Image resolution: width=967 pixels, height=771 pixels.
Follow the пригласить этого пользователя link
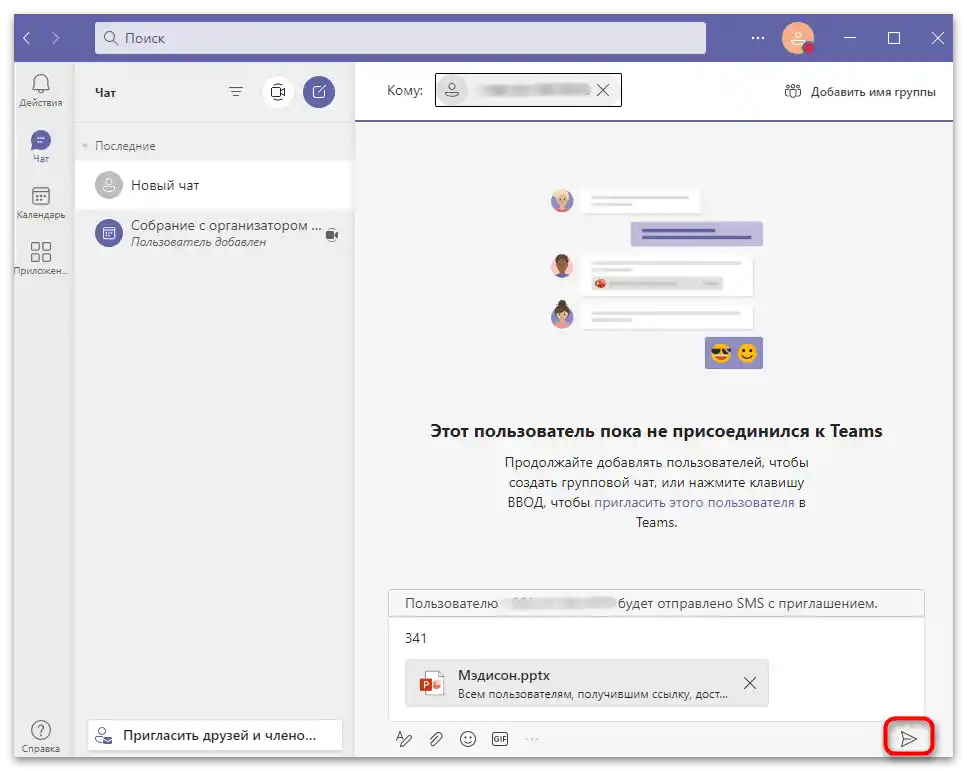point(694,502)
